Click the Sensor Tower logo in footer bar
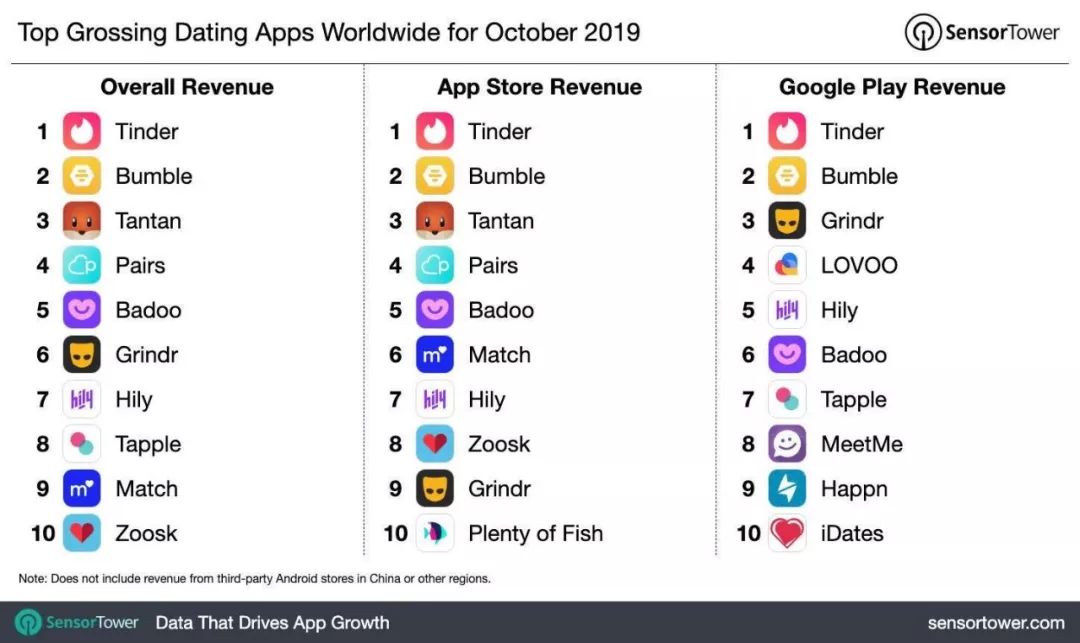The height and width of the screenshot is (643, 1080). 77,623
